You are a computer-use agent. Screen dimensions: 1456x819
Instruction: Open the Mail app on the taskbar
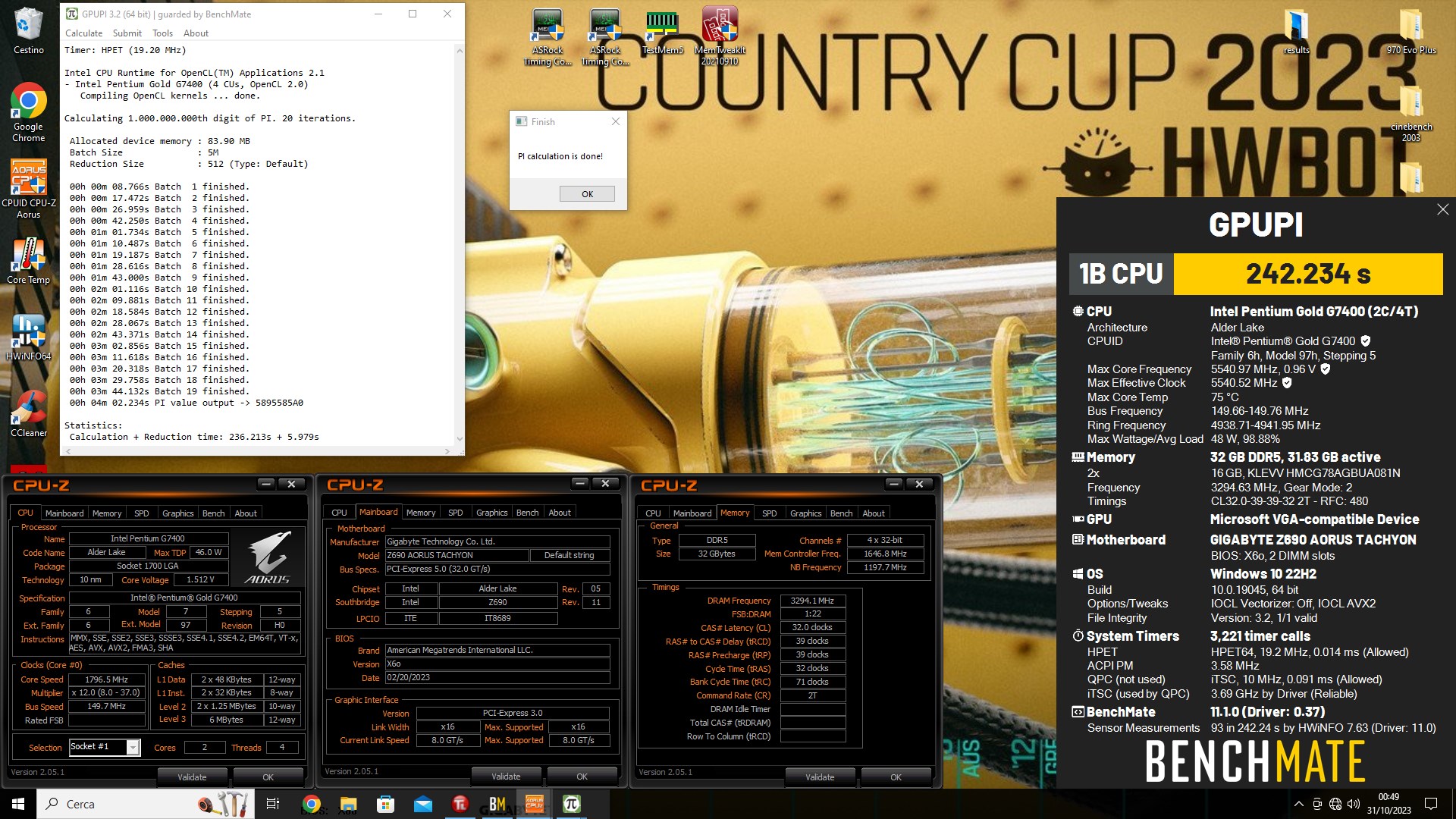[422, 804]
